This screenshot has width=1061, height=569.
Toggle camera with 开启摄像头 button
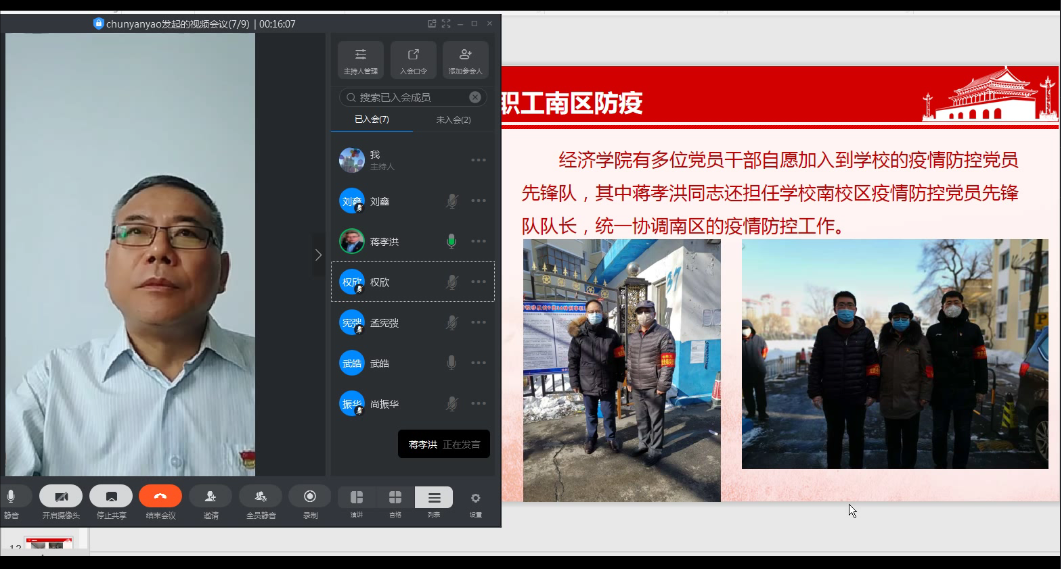[61, 497]
